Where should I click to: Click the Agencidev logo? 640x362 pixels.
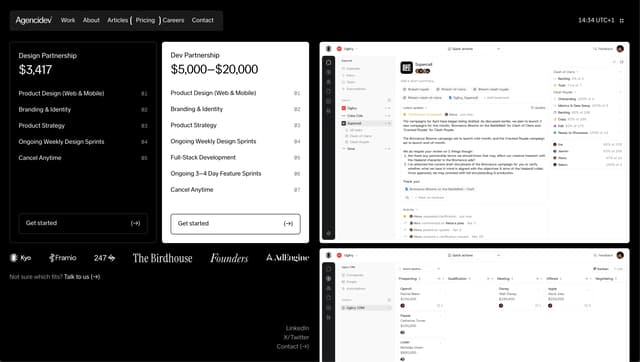[x=34, y=20]
